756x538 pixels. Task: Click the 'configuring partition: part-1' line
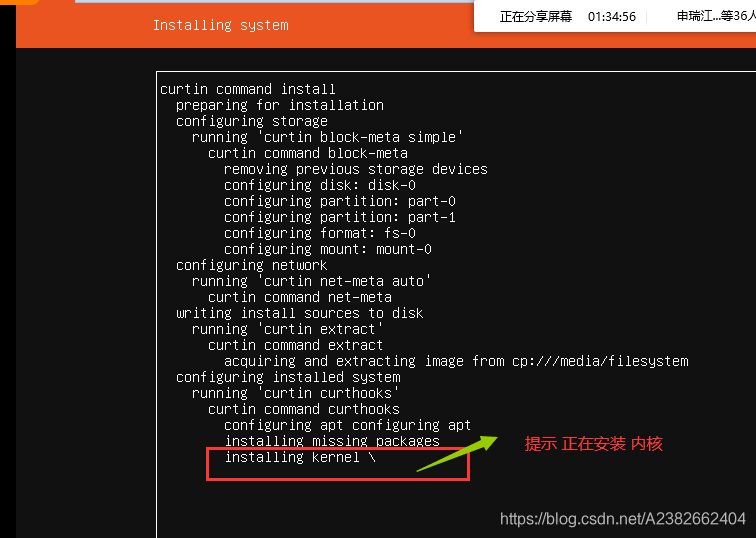[x=339, y=217]
